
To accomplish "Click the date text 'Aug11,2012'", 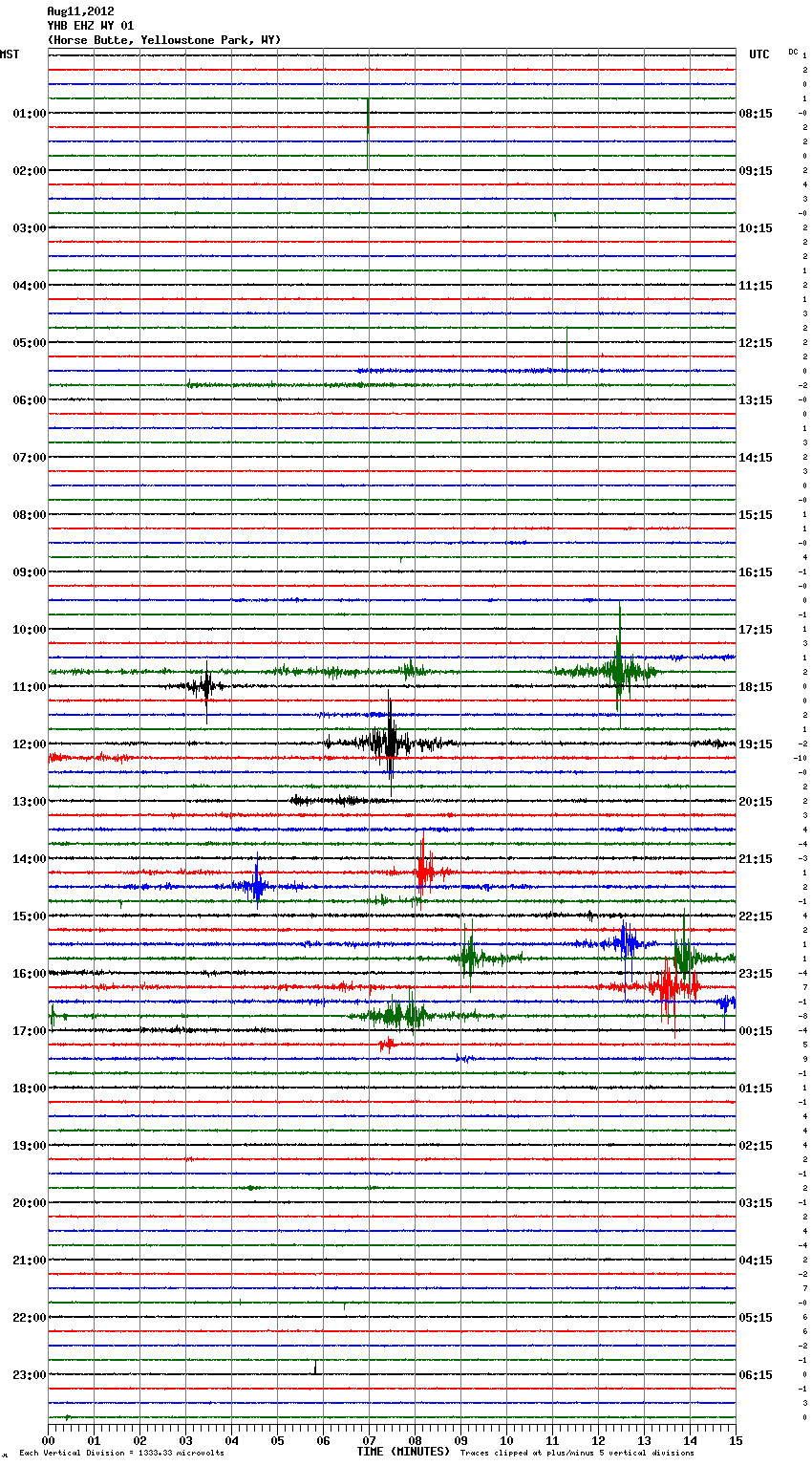I will pyautogui.click(x=80, y=11).
